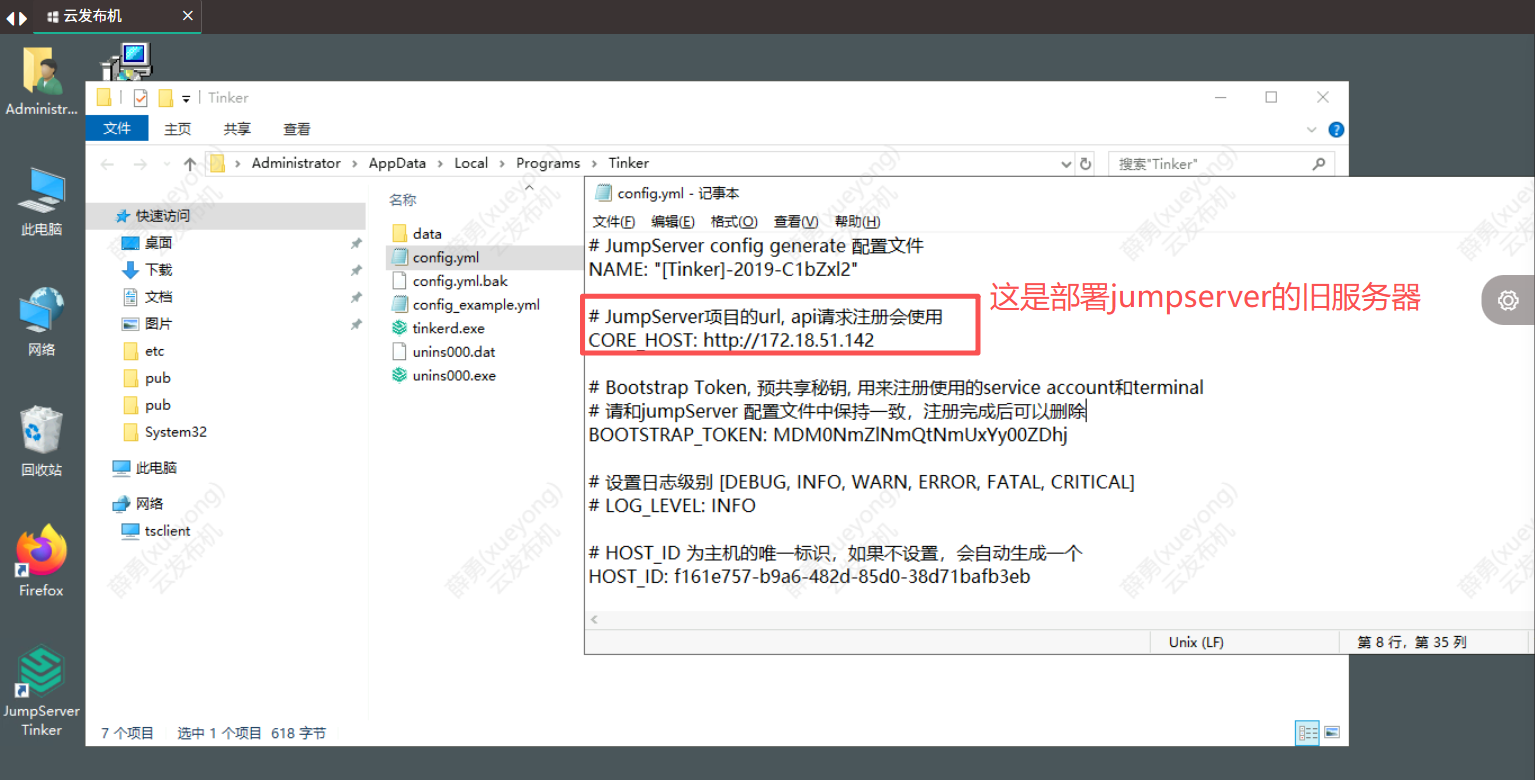1535x780 pixels.
Task: Click Programs in the address breadcrumb
Action: [548, 163]
